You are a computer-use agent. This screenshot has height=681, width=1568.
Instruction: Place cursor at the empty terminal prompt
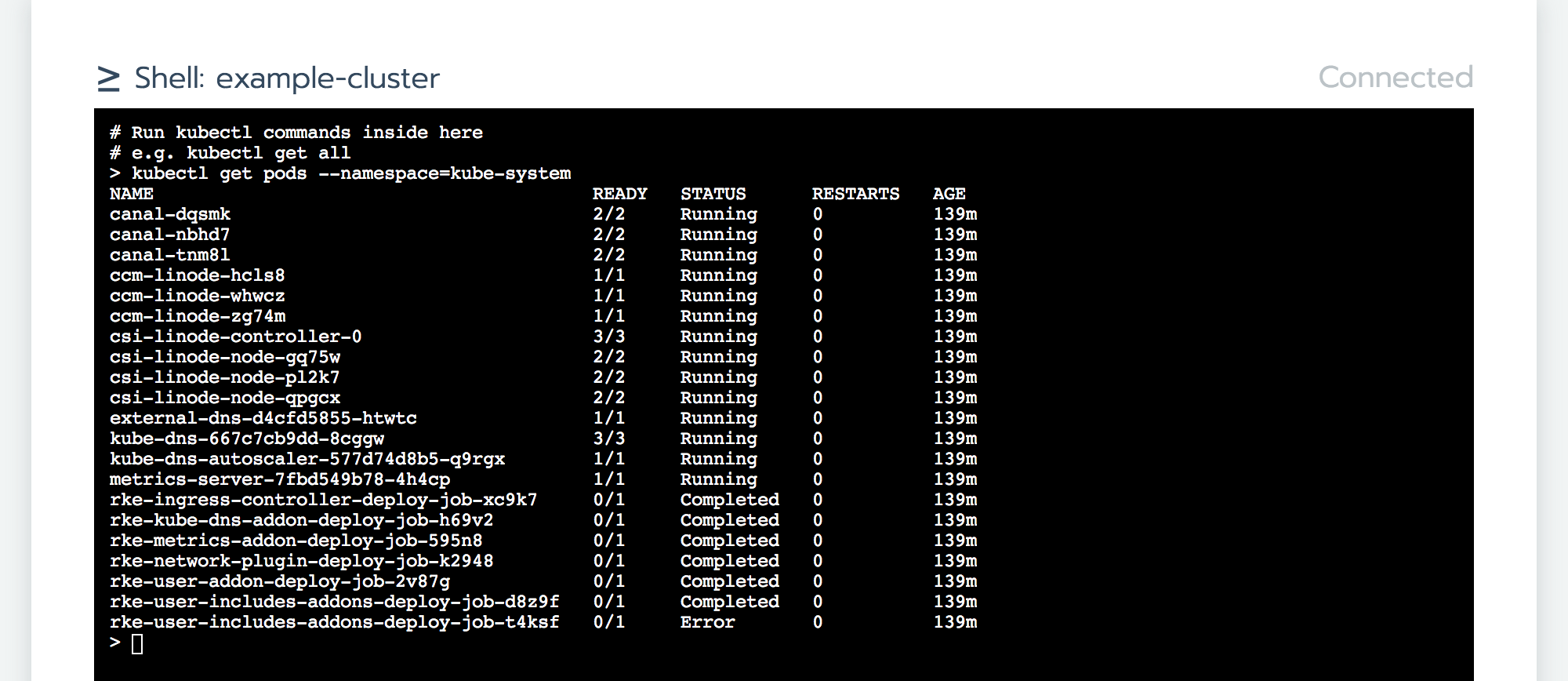coord(137,644)
